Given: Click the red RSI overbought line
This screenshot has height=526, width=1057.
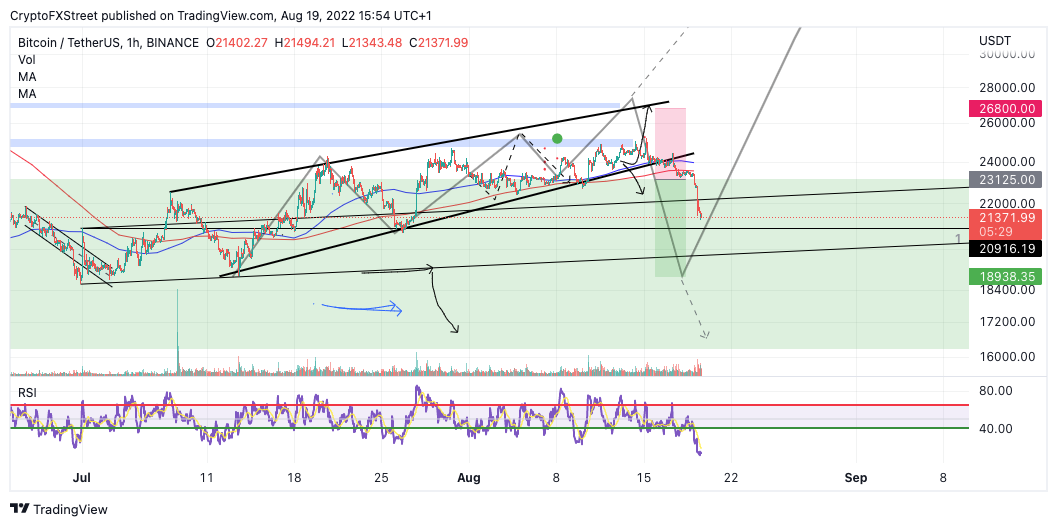Looking at the screenshot, I should pos(489,405).
